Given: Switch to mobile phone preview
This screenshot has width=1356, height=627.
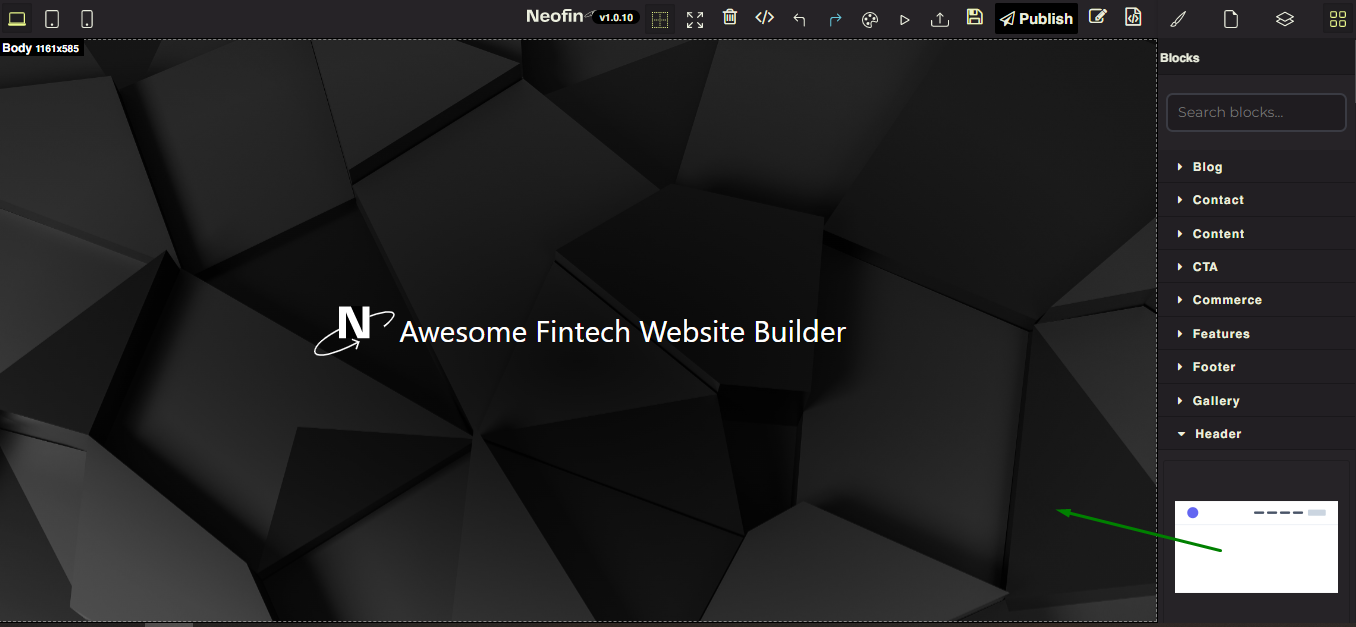Looking at the screenshot, I should click(x=87, y=19).
